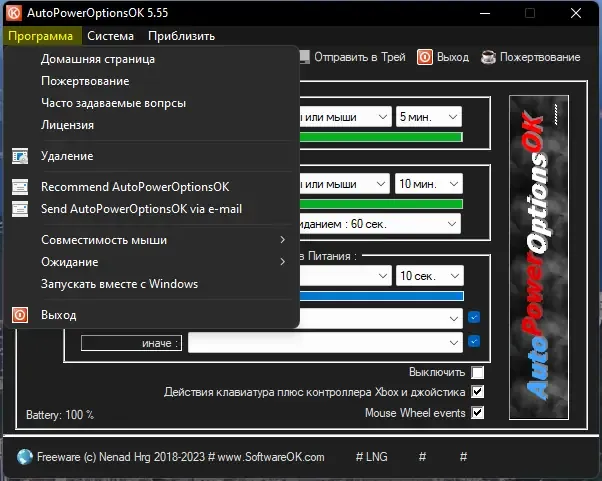Open the 5 мин. dropdown

[x=429, y=117]
